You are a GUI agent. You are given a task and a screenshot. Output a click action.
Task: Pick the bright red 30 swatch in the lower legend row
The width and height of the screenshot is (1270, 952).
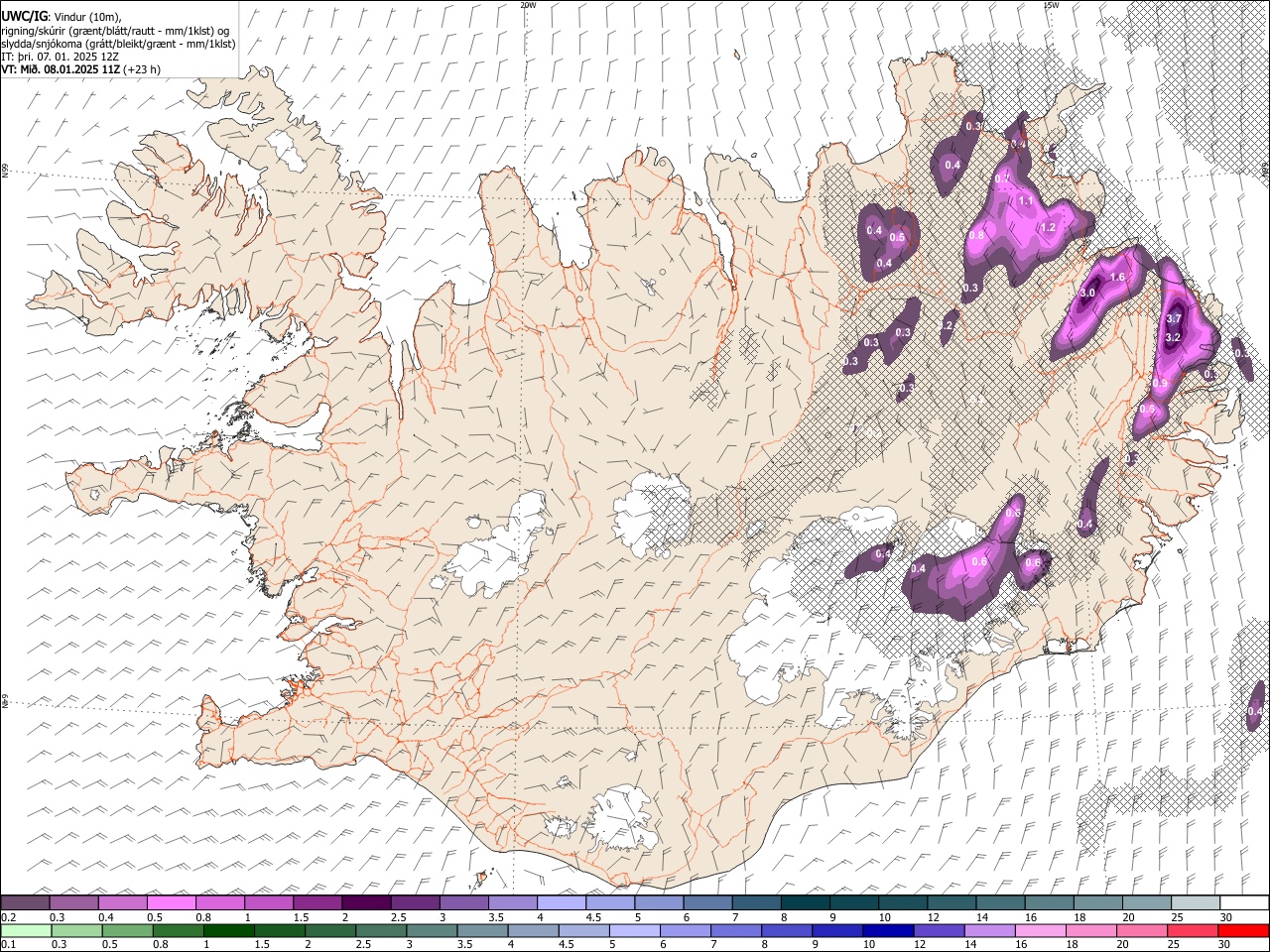tap(1244, 930)
